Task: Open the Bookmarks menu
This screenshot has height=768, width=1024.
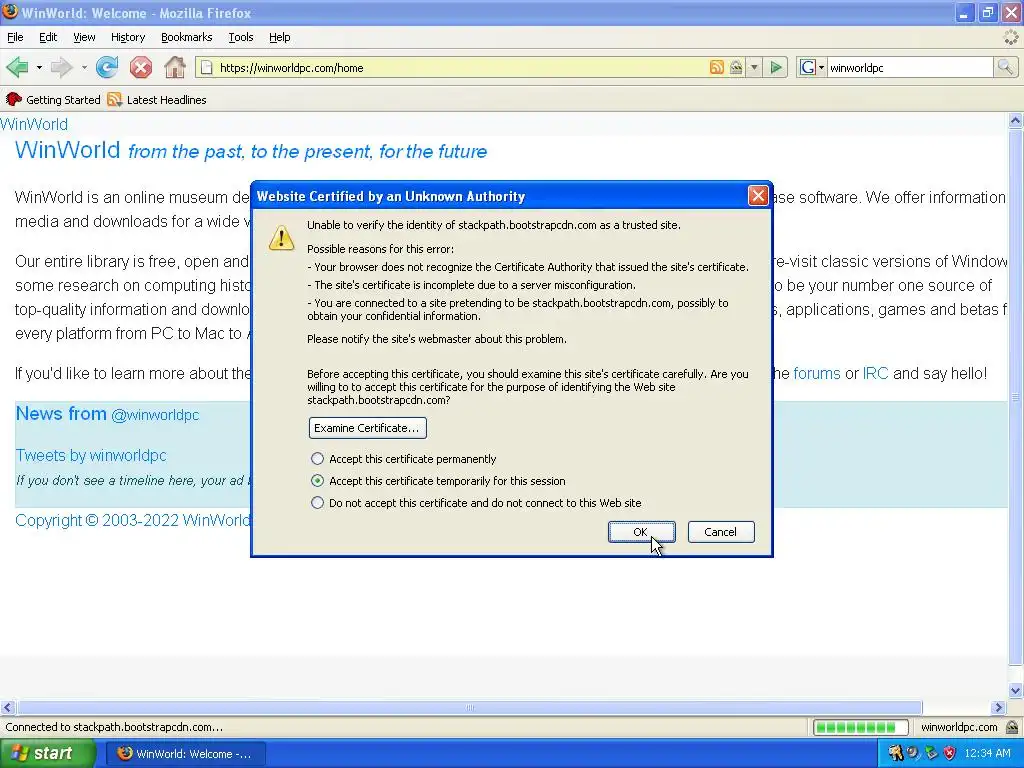Action: coord(187,37)
